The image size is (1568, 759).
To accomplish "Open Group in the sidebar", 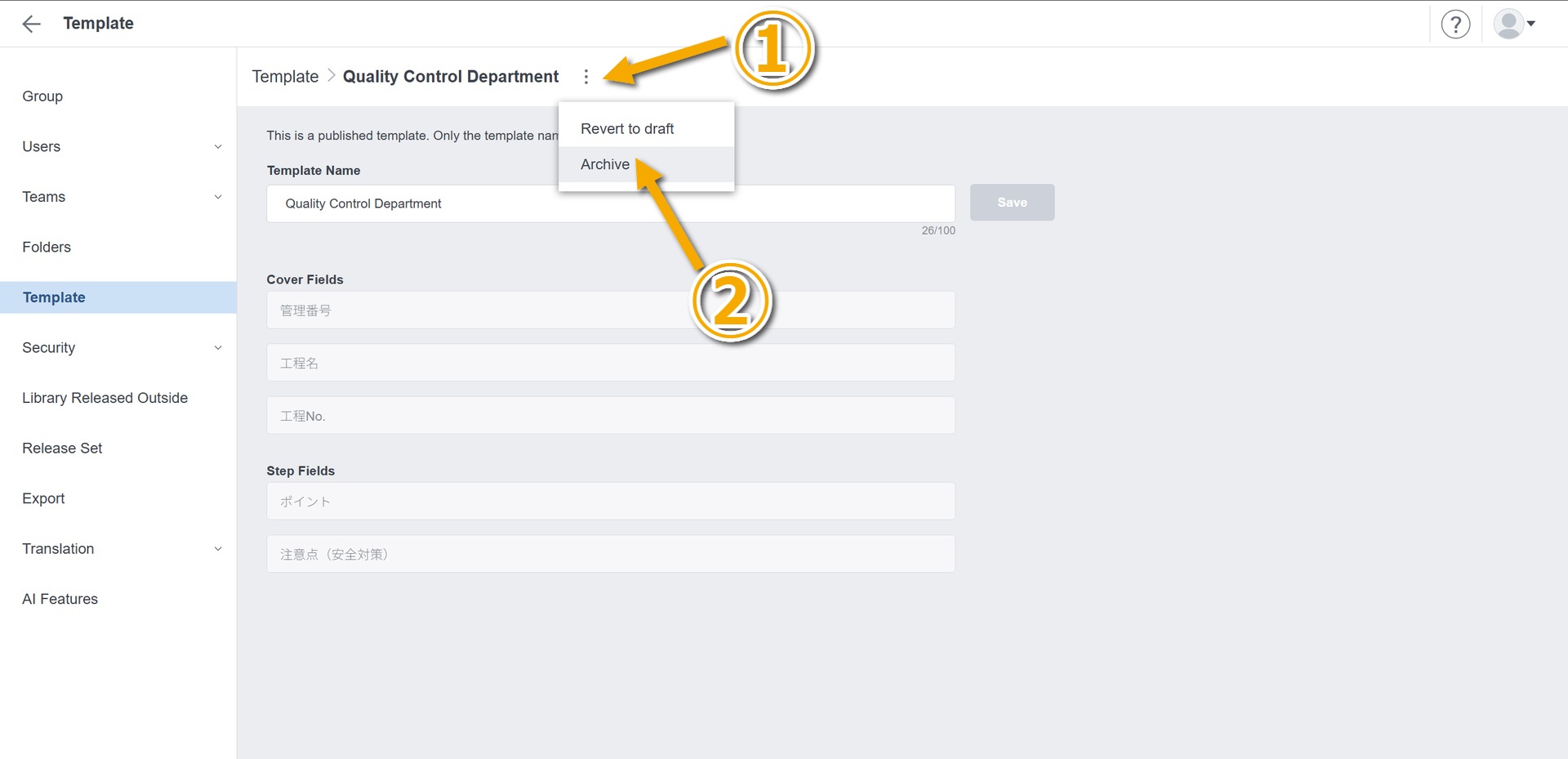I will point(42,96).
